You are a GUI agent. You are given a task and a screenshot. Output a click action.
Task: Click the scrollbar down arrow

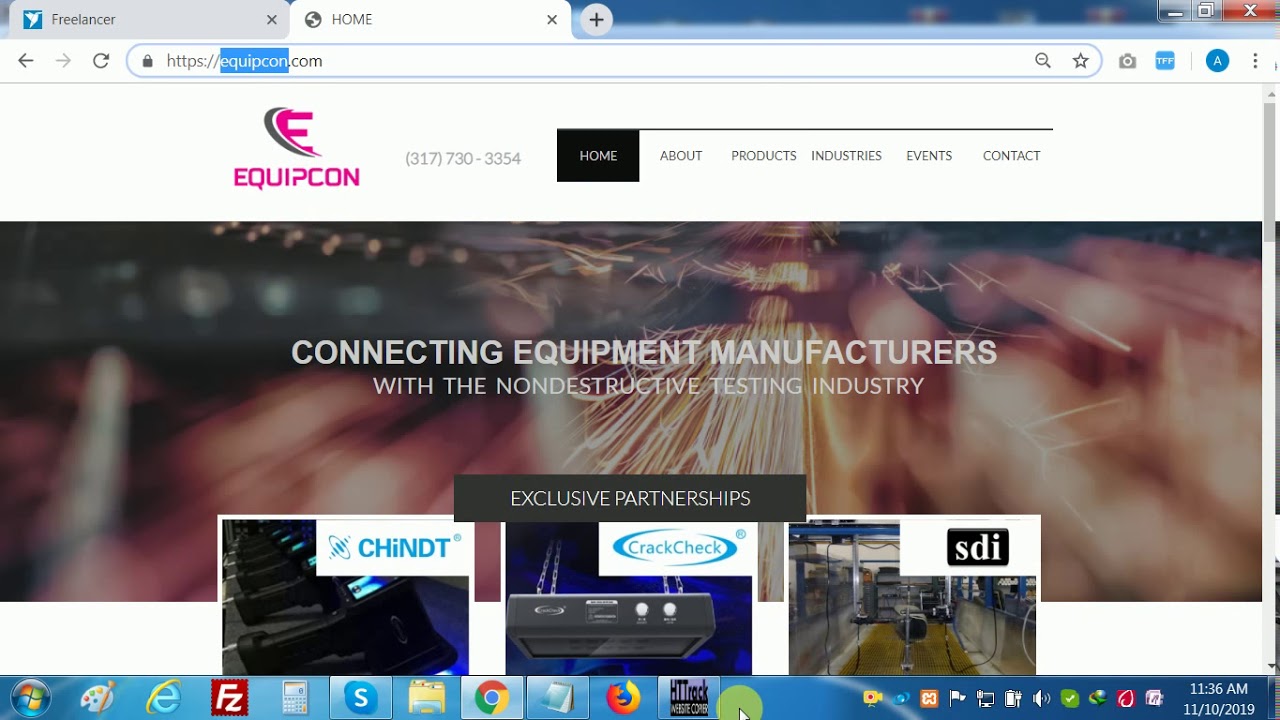pyautogui.click(x=1271, y=665)
